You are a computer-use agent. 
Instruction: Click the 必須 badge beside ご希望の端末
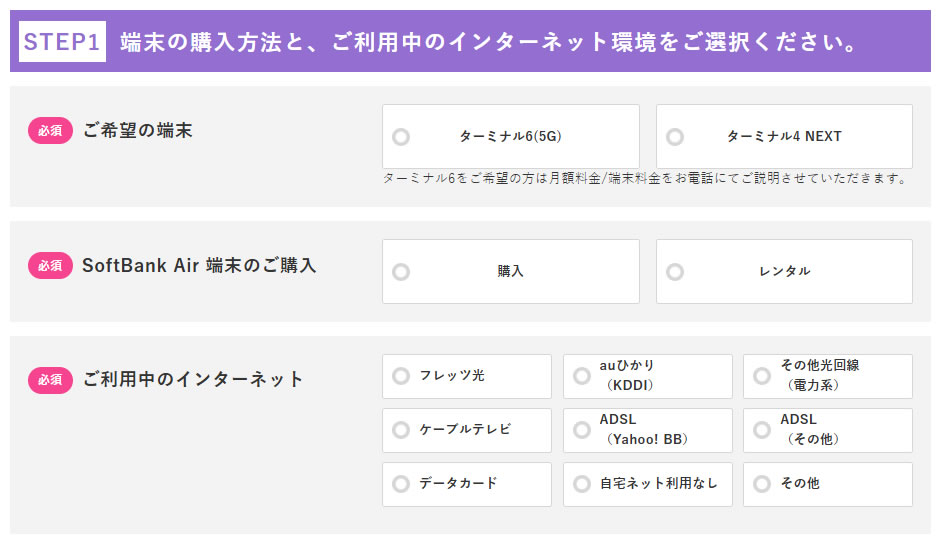[x=50, y=131]
